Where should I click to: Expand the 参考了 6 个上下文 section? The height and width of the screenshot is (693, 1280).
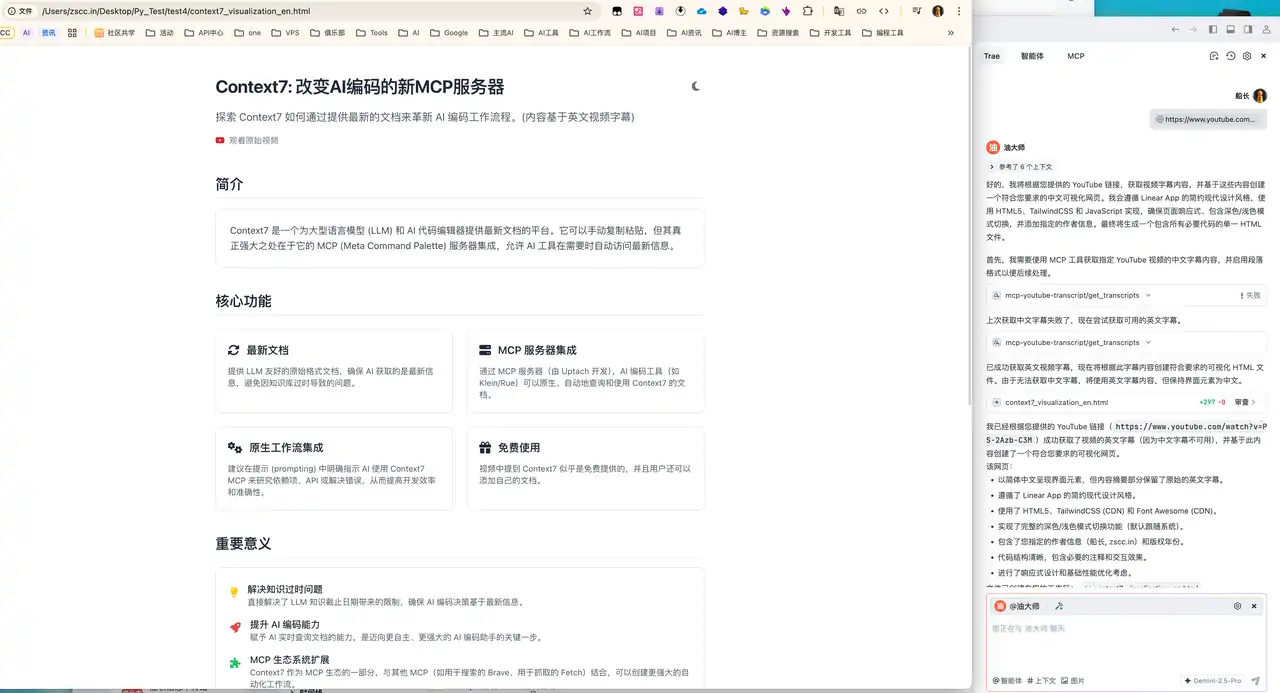(1021, 167)
